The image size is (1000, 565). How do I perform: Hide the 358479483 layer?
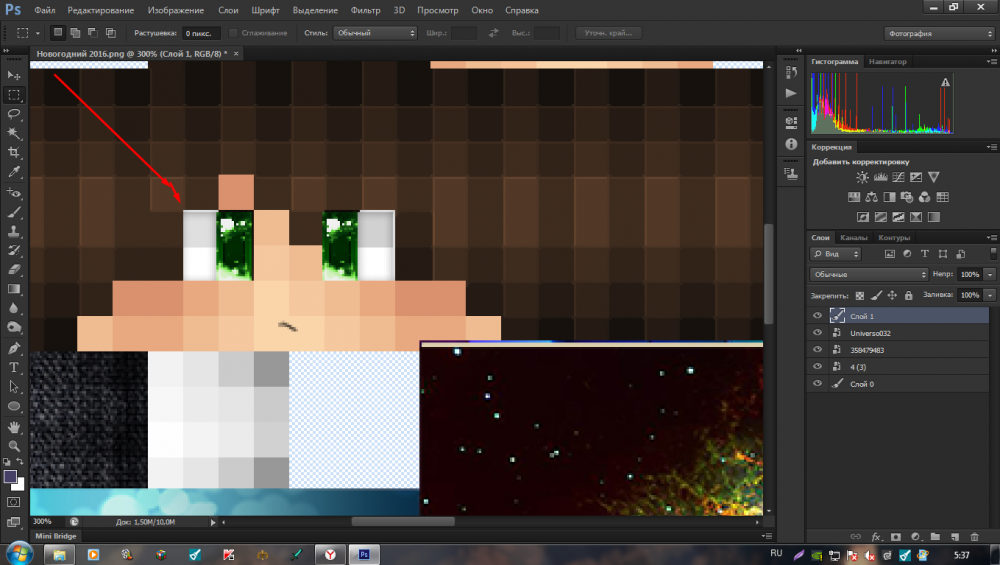[818, 349]
